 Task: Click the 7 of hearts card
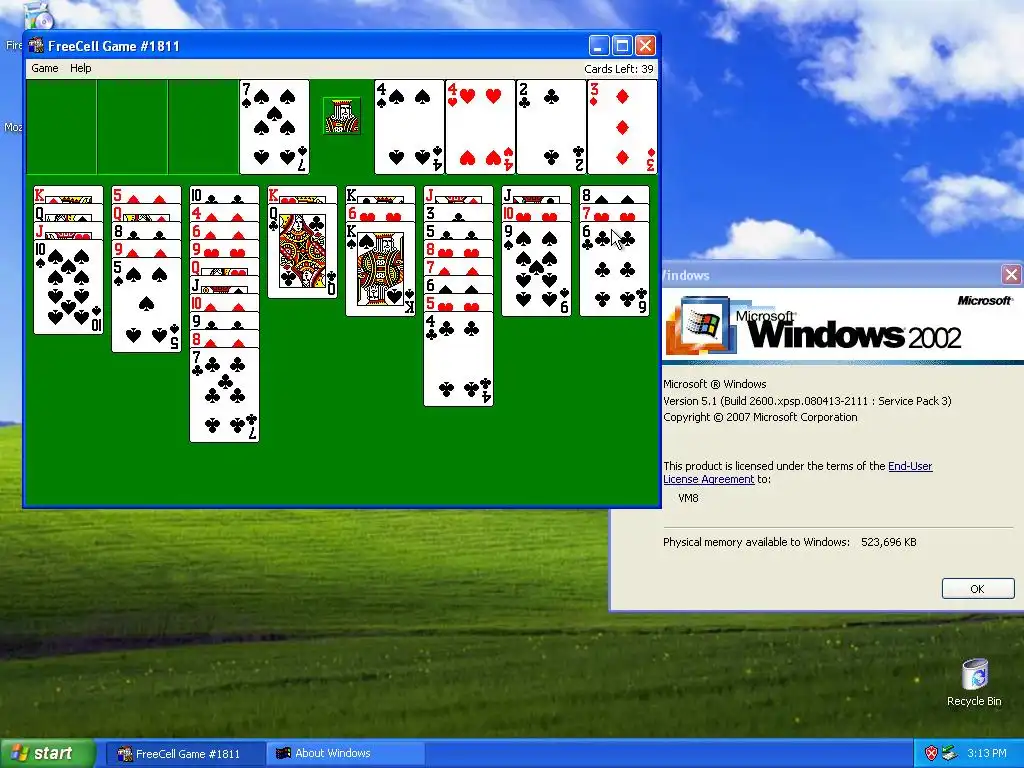615,213
